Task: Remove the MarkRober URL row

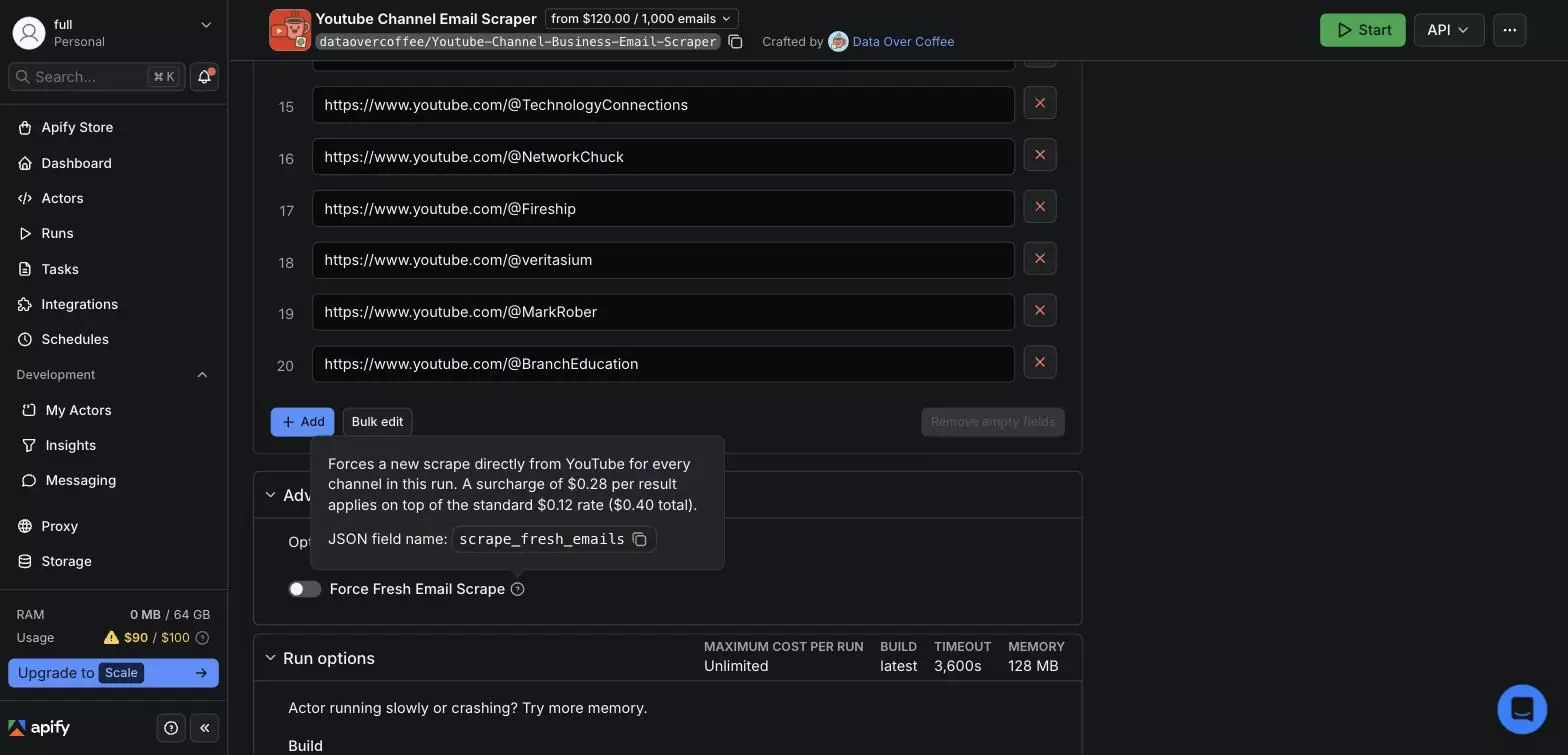Action: tap(1040, 311)
